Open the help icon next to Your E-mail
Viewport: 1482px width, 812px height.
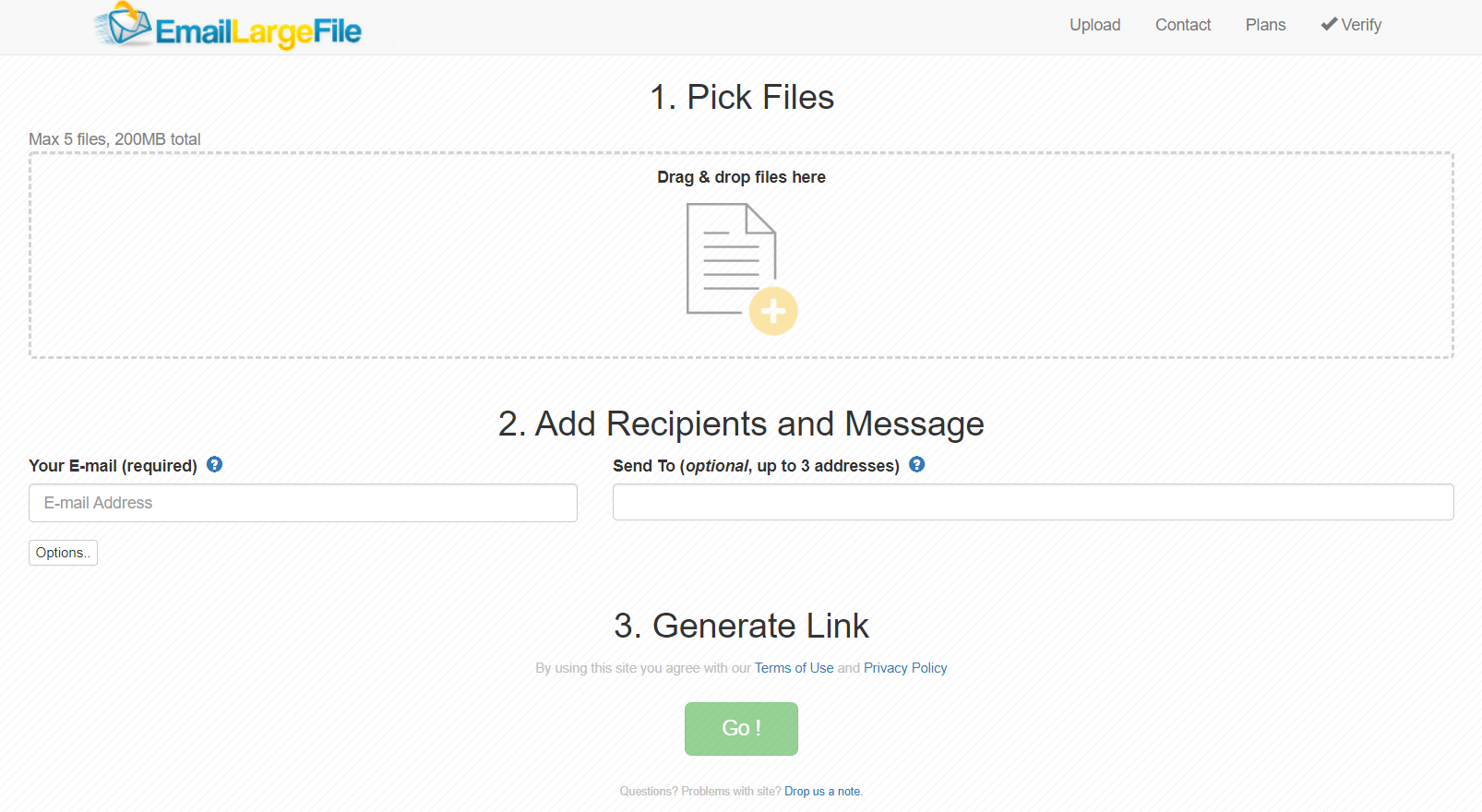tap(214, 464)
